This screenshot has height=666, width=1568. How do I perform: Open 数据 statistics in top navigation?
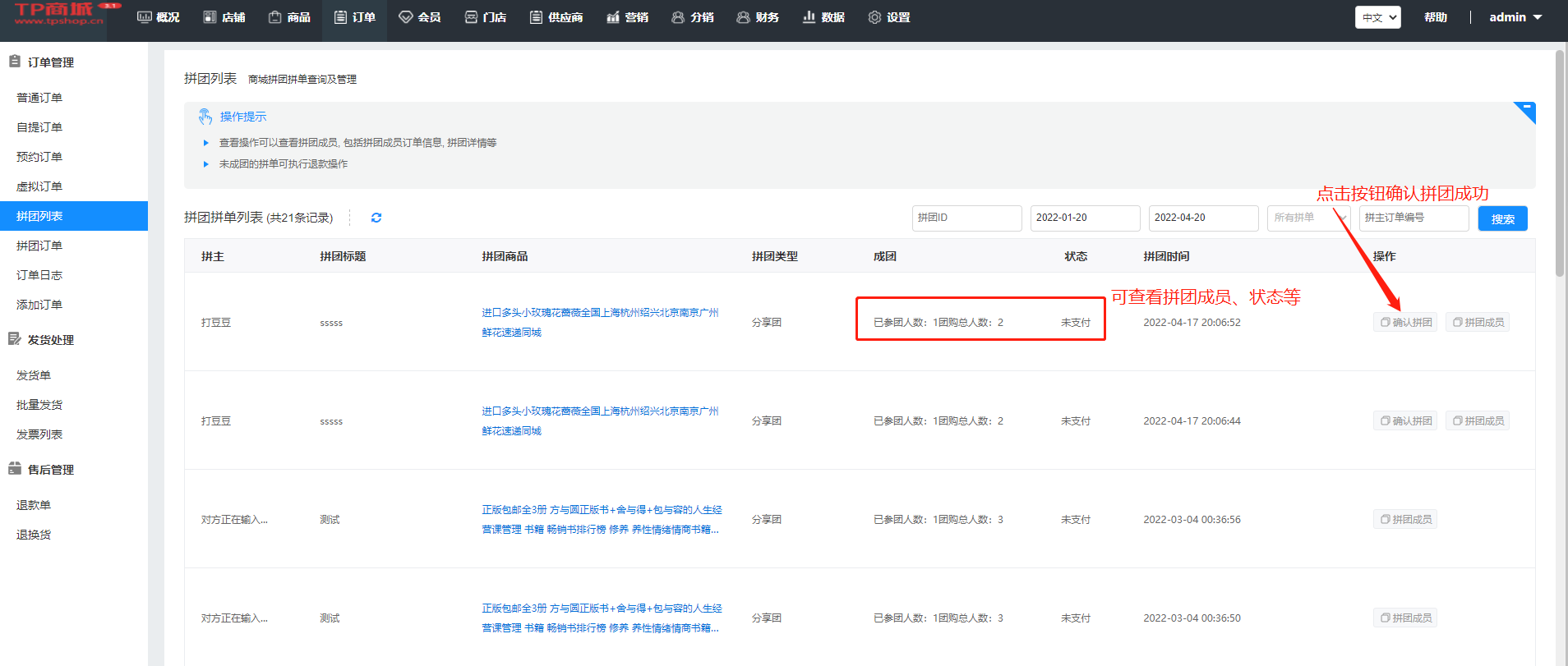tap(823, 17)
